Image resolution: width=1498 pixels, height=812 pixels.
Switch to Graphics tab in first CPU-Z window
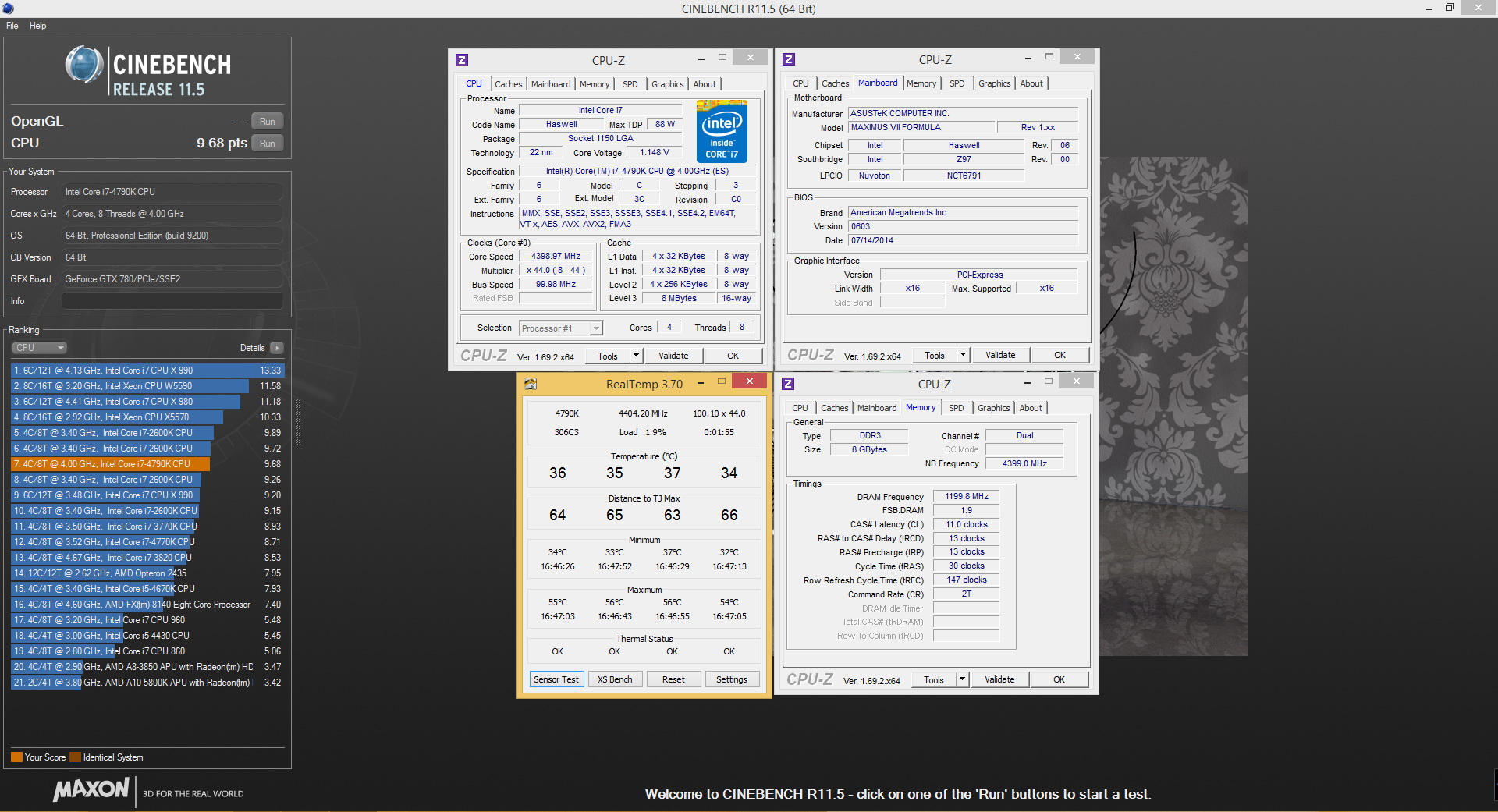668,84
